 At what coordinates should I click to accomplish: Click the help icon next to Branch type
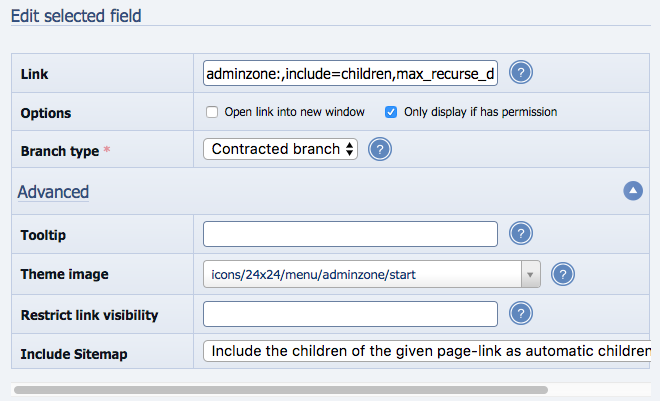(379, 150)
